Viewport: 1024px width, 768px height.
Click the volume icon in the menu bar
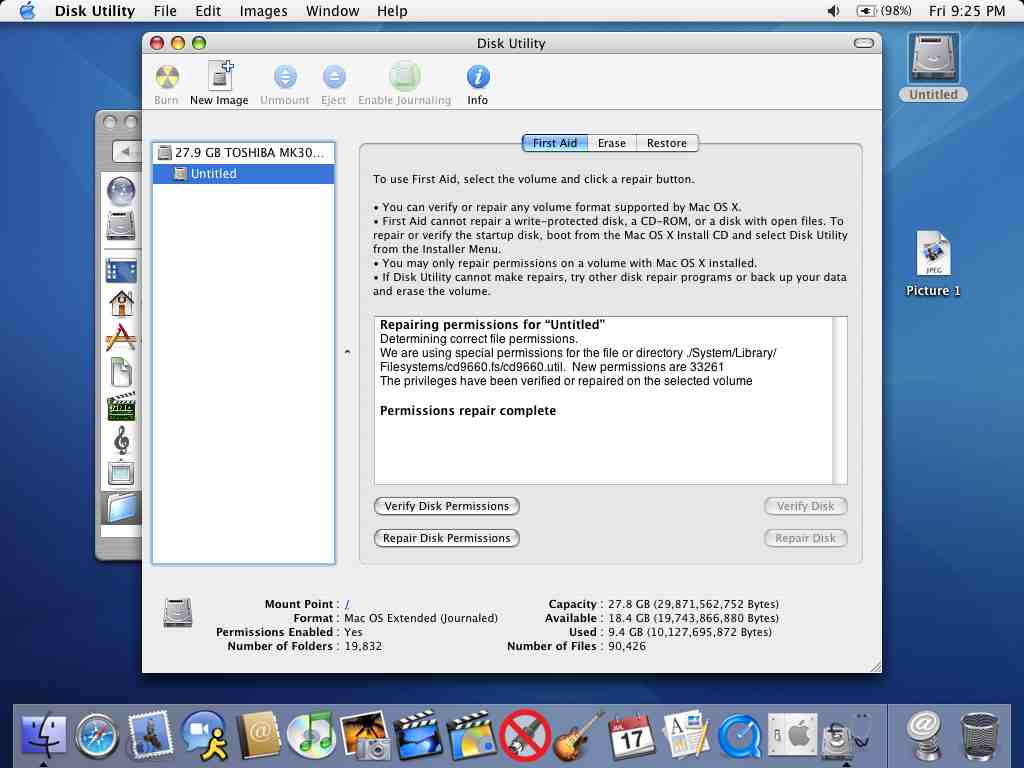[833, 11]
